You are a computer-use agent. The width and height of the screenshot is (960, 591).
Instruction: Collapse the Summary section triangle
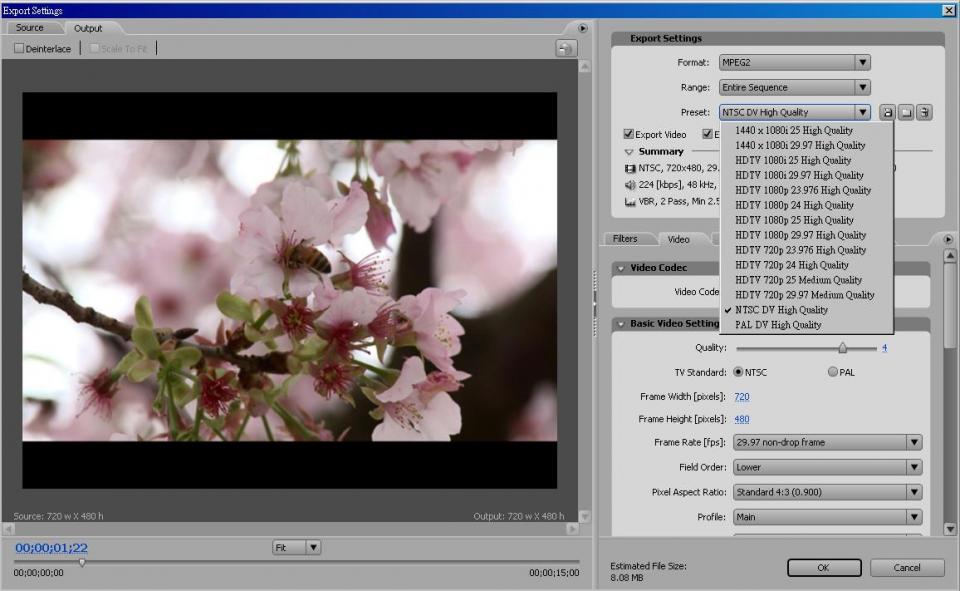(629, 152)
